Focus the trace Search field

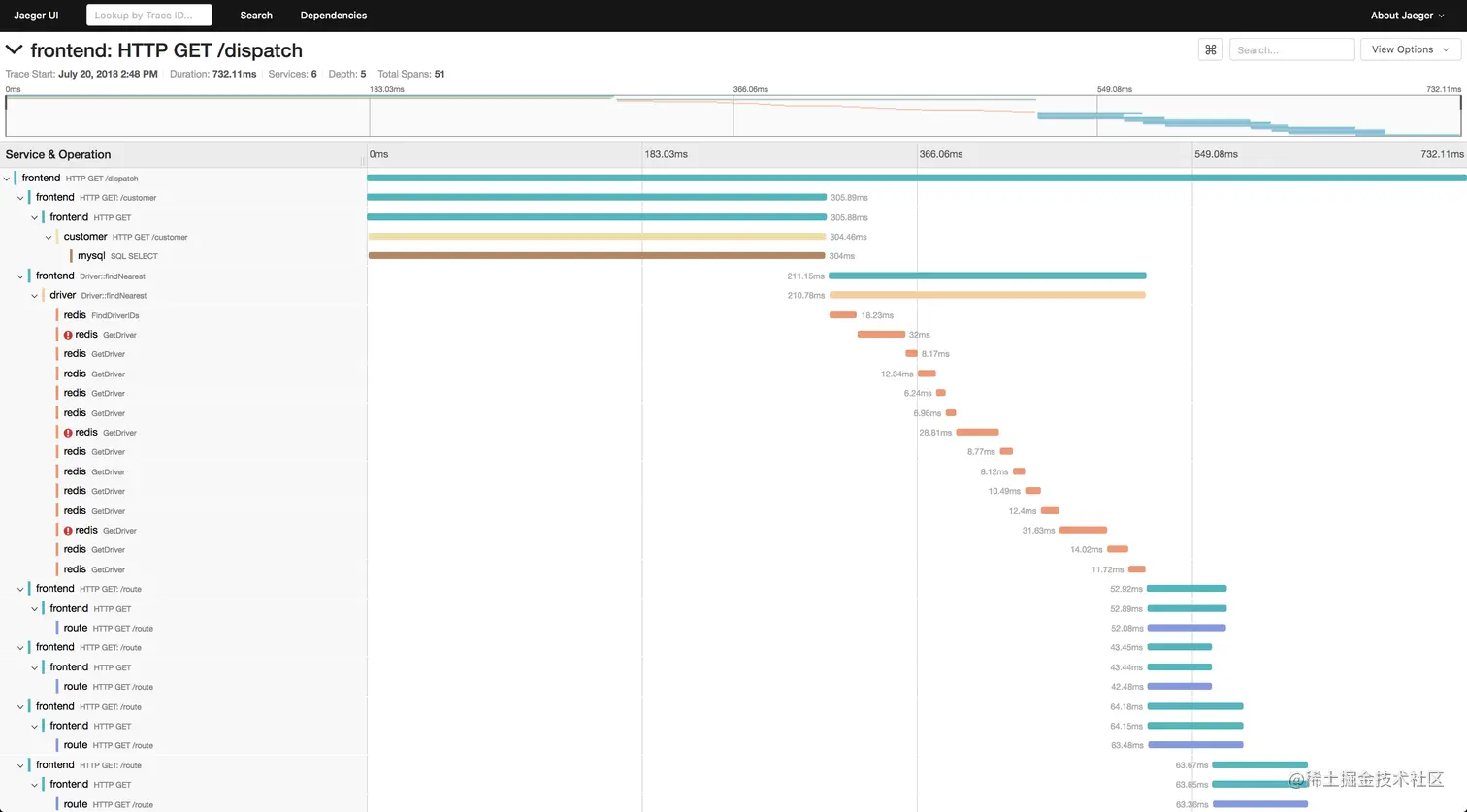coord(1291,49)
